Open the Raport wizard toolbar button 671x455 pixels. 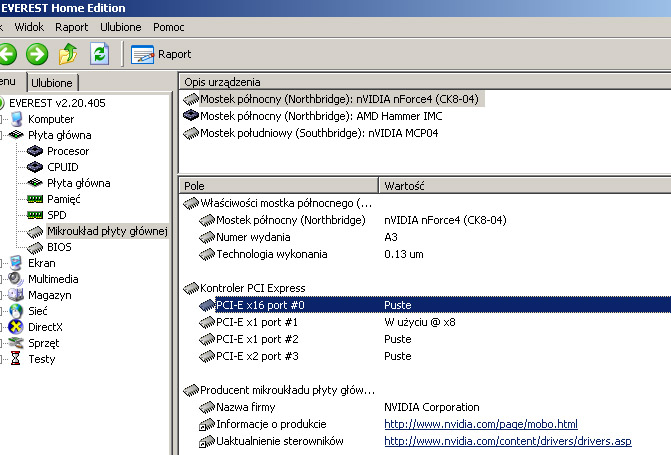pos(161,54)
